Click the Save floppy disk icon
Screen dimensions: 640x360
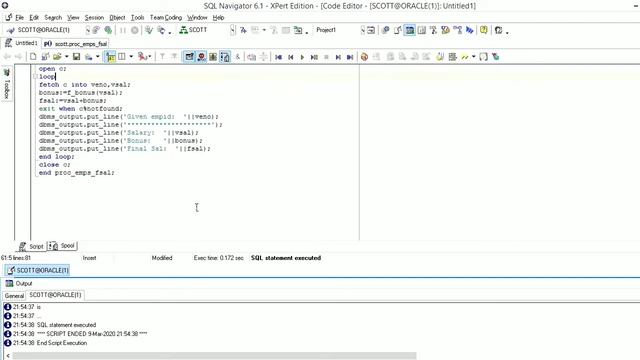tap(76, 57)
